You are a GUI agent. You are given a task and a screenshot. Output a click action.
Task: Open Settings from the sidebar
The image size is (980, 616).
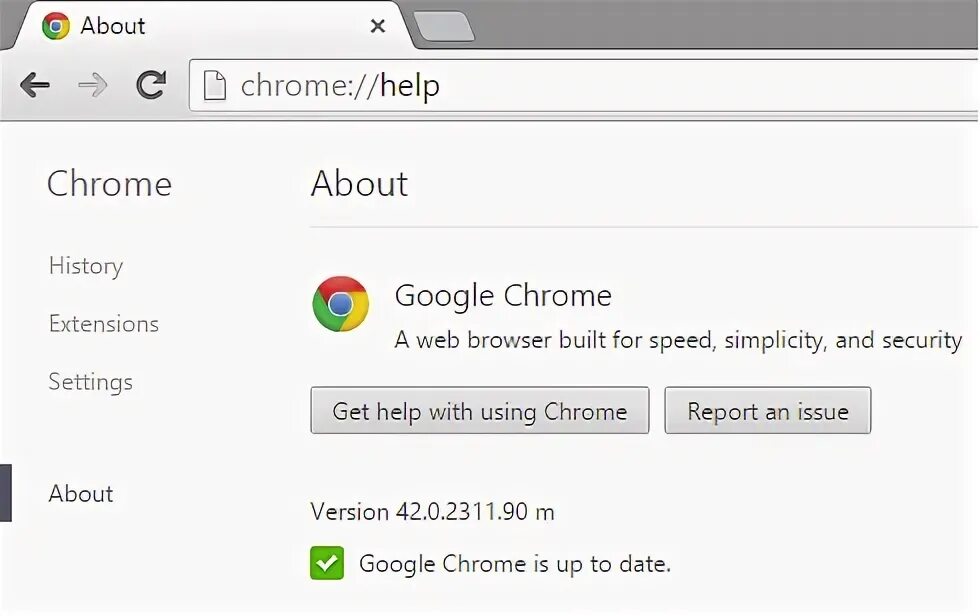point(91,382)
